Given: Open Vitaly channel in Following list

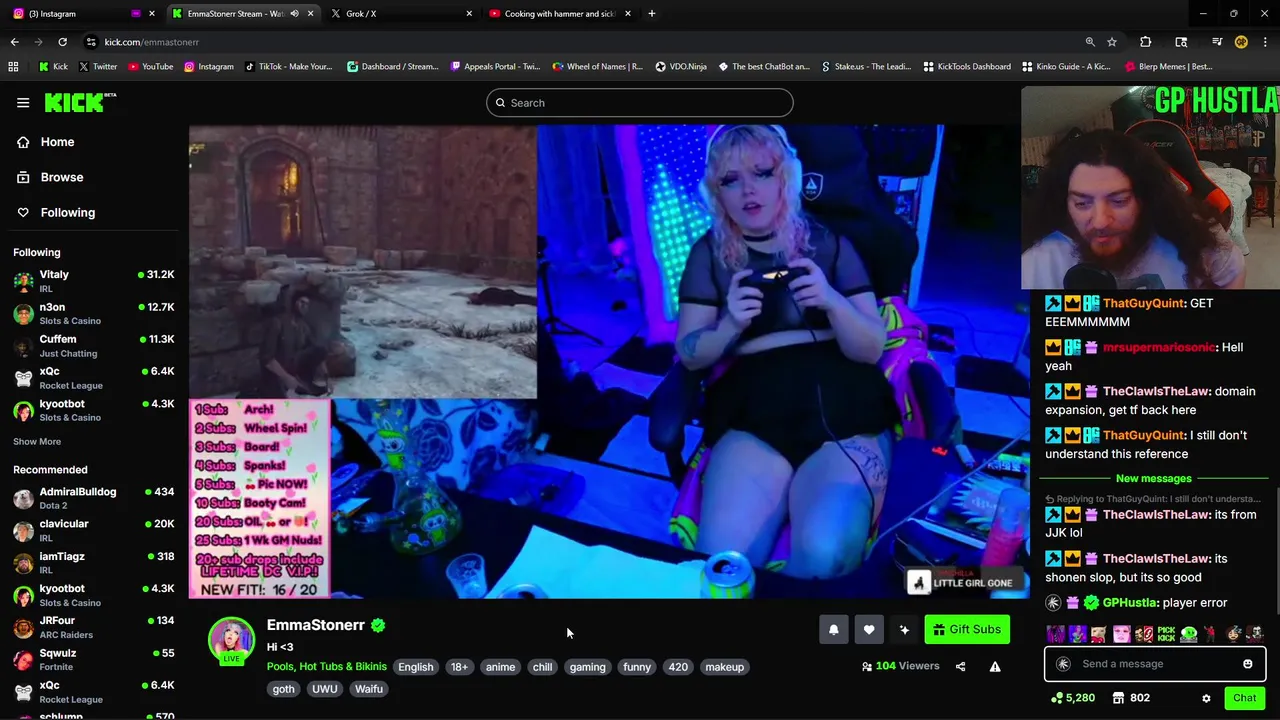Looking at the screenshot, I should [94, 281].
